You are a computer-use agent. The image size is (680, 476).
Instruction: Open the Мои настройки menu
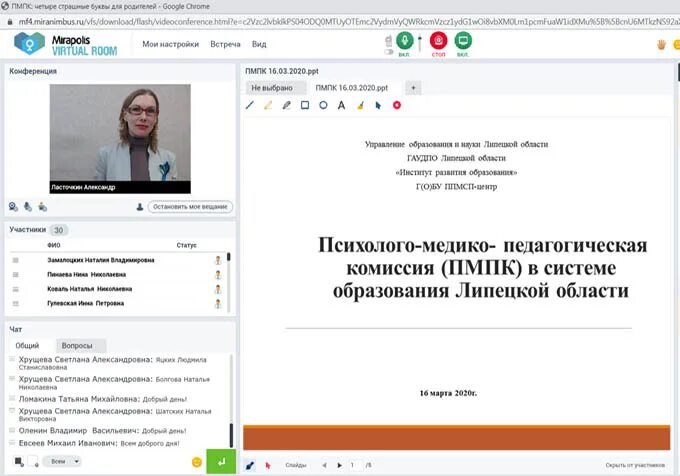tap(170, 44)
